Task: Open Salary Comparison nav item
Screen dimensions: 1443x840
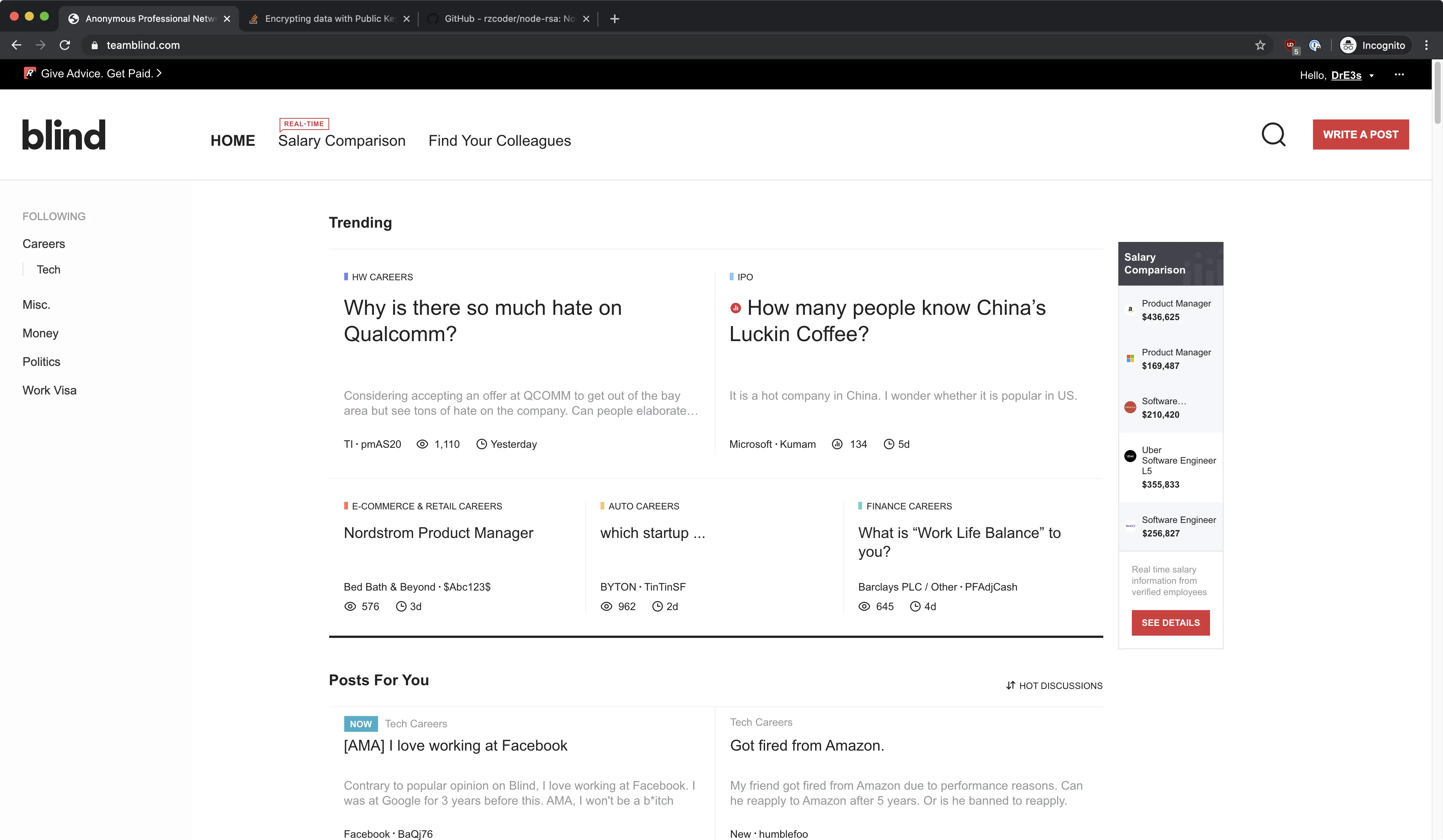Action: [341, 141]
